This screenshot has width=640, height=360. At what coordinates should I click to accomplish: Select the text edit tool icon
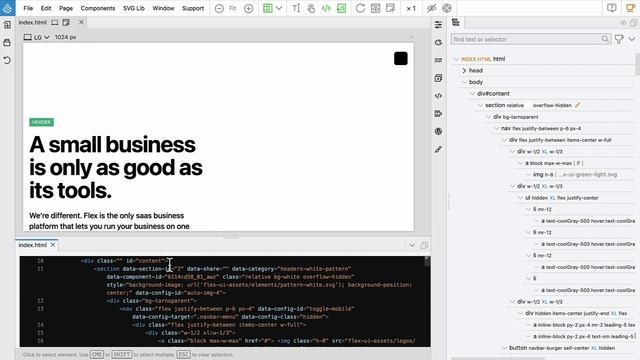pos(296,8)
